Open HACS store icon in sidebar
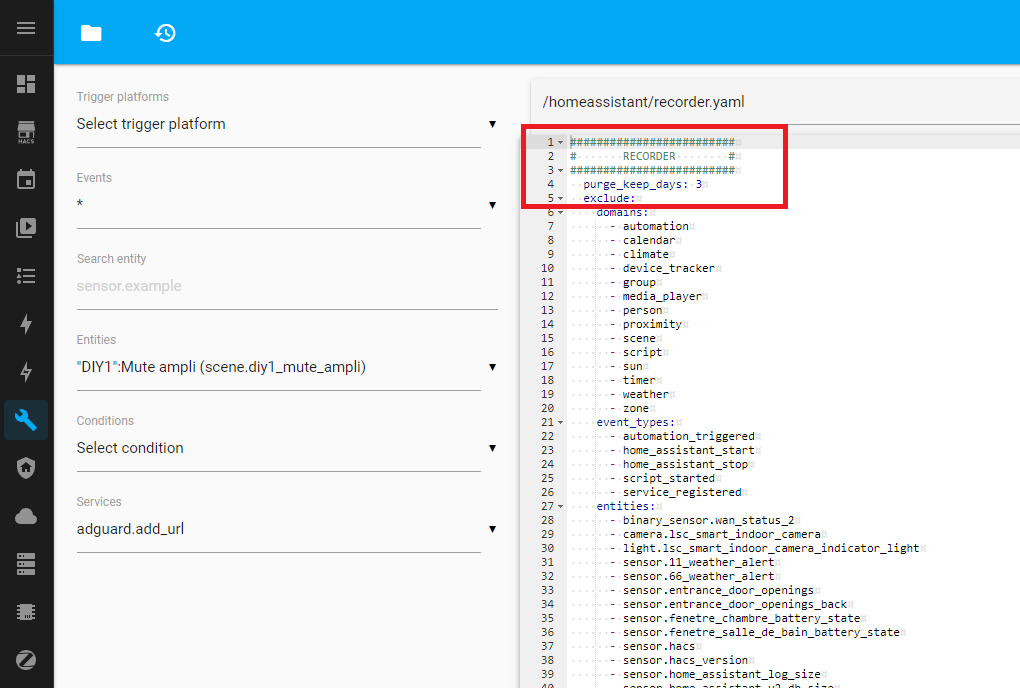1020x688 pixels. coord(26,132)
